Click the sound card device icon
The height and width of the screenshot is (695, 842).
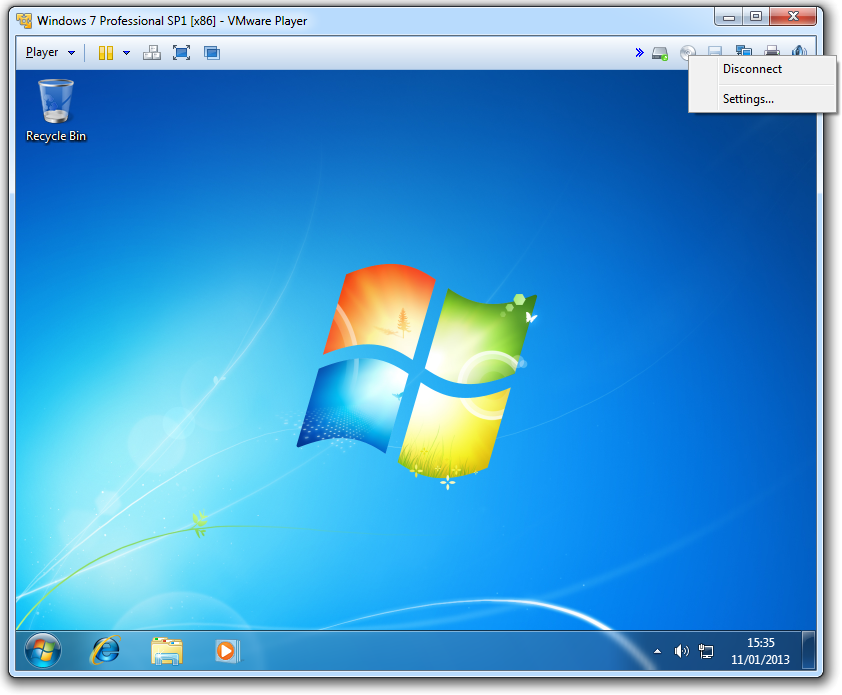(x=798, y=53)
